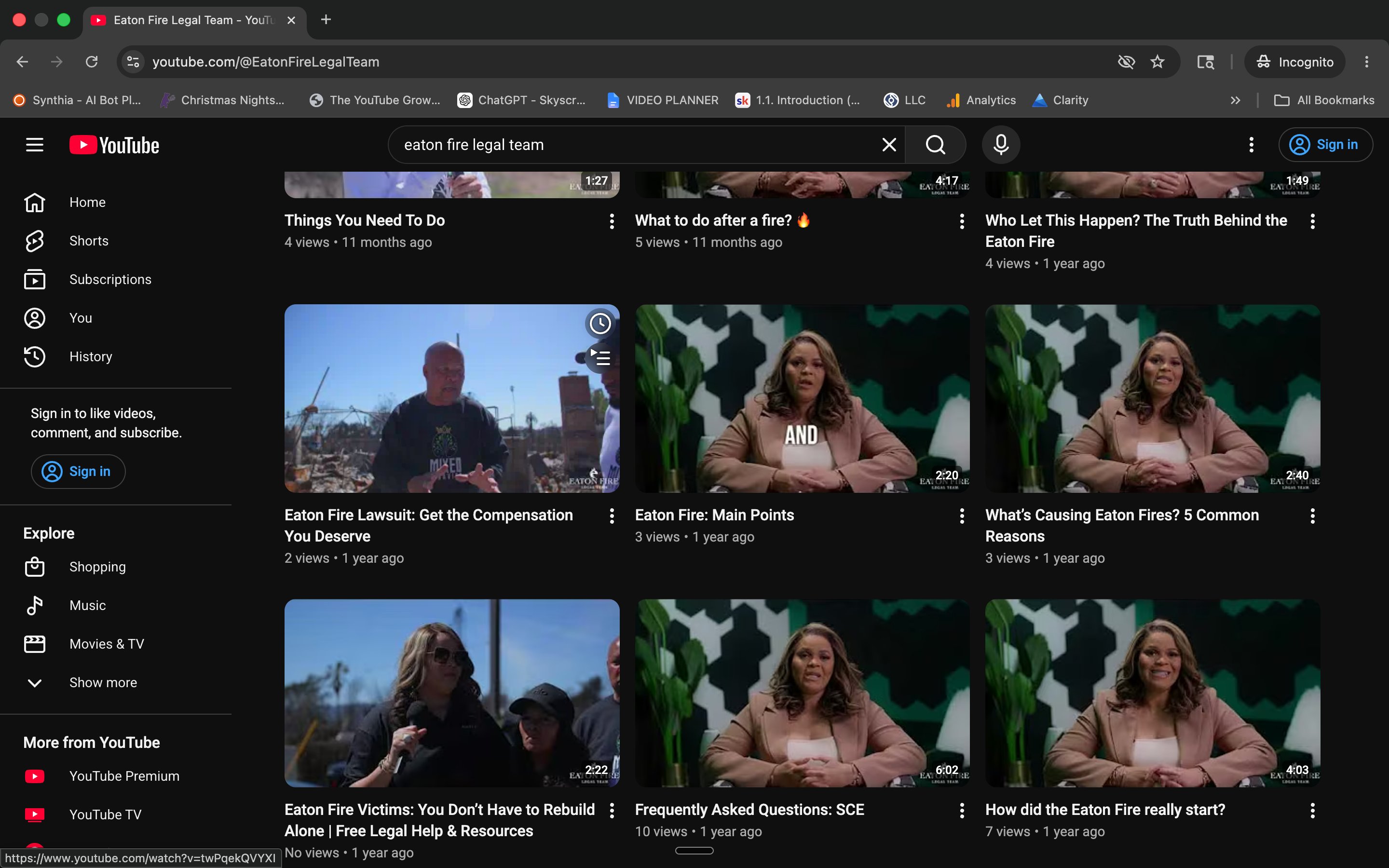Open the Analytics bookmark

(981, 100)
